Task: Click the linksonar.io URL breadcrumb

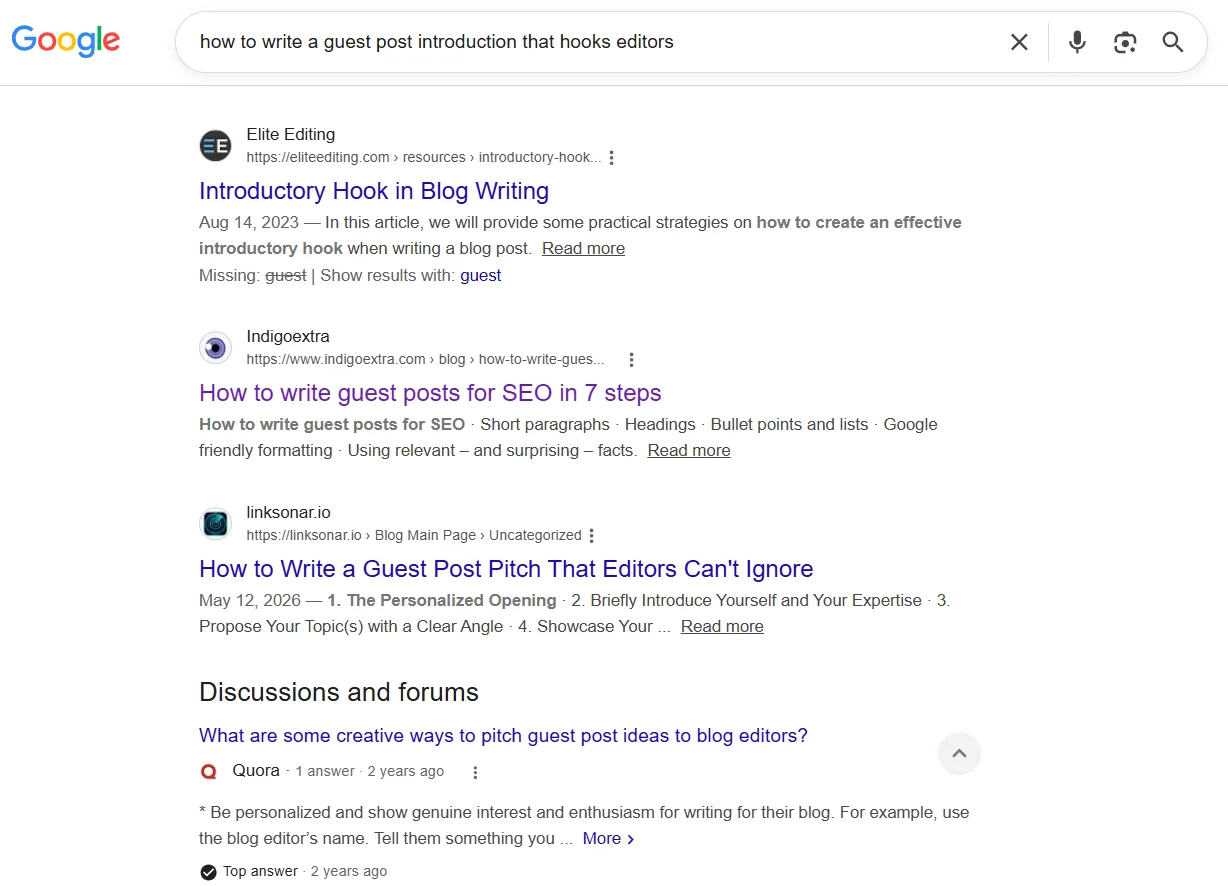Action: [414, 536]
